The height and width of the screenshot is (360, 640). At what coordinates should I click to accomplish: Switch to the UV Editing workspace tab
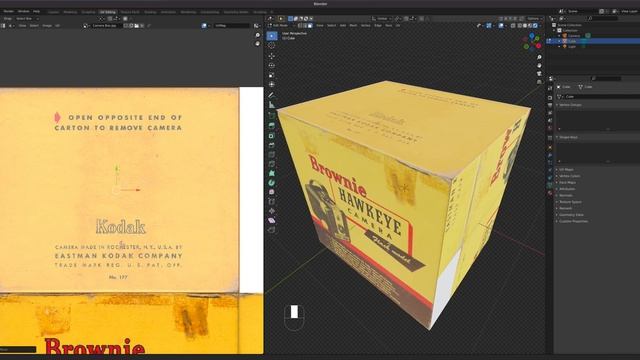[108, 12]
